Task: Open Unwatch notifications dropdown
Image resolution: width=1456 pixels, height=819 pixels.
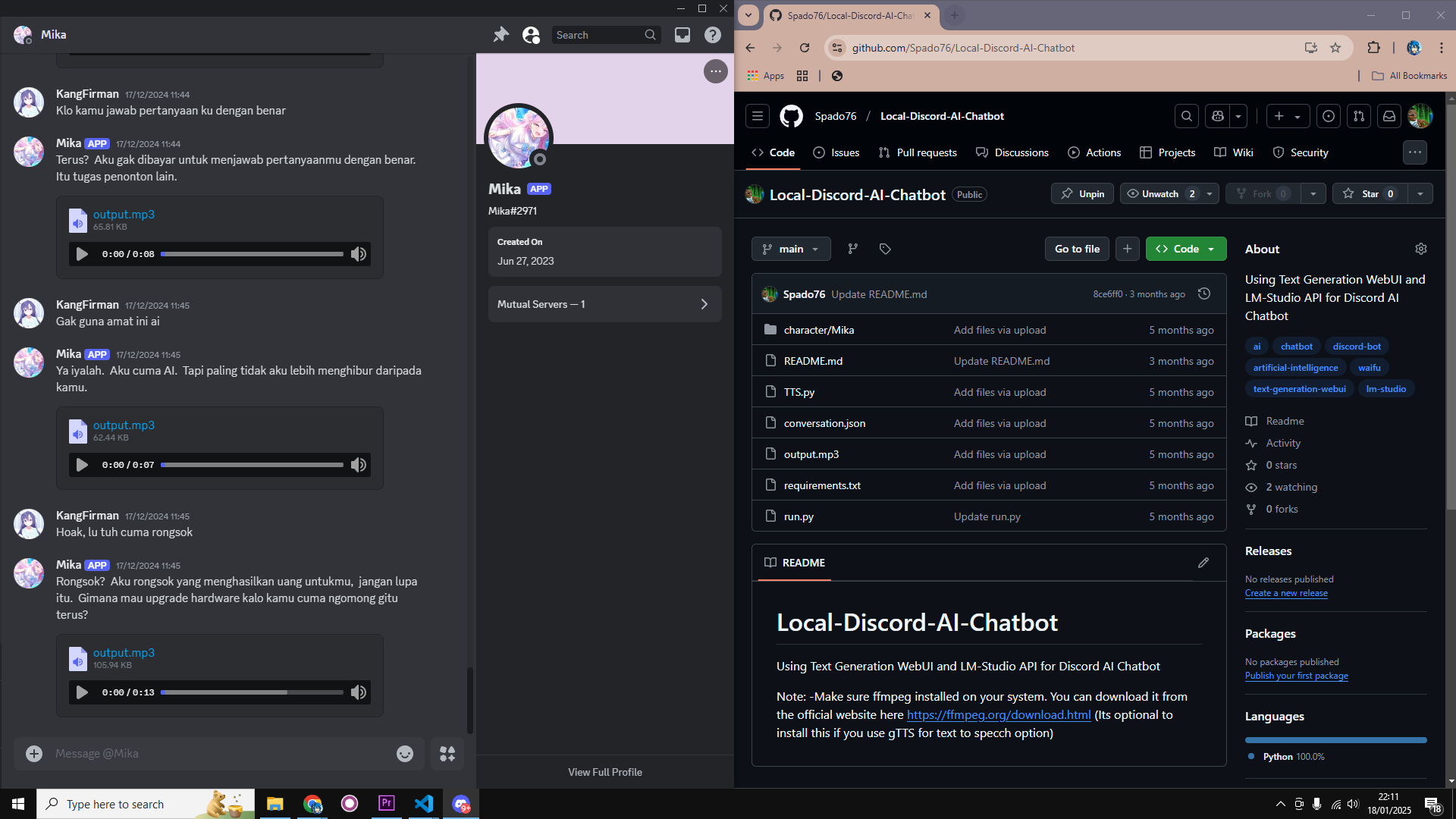Action: [x=1169, y=194]
